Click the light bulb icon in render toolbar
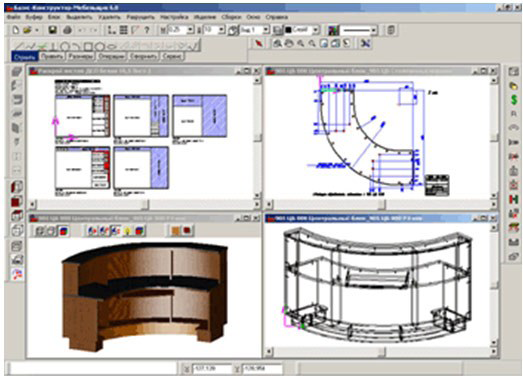523x376 pixels. coord(127,231)
